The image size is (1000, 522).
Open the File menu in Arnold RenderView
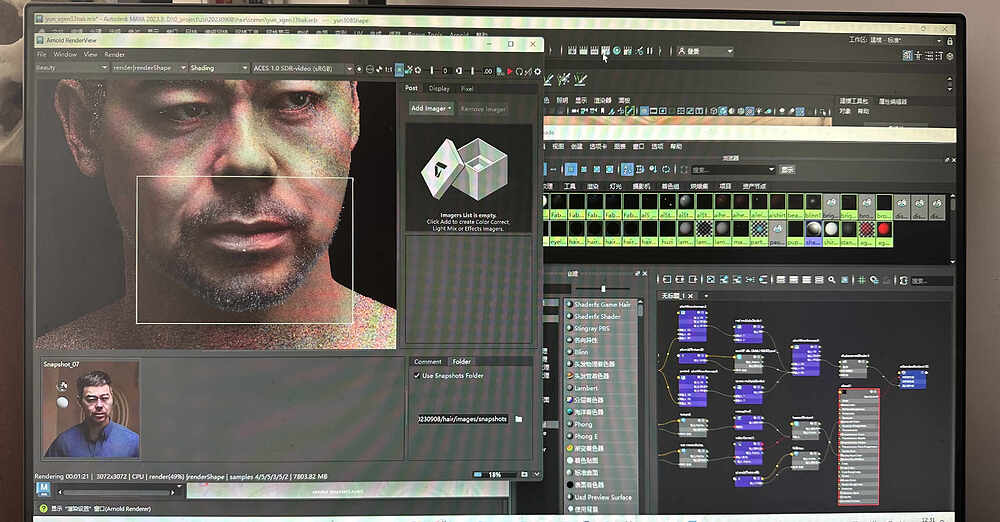(x=41, y=55)
